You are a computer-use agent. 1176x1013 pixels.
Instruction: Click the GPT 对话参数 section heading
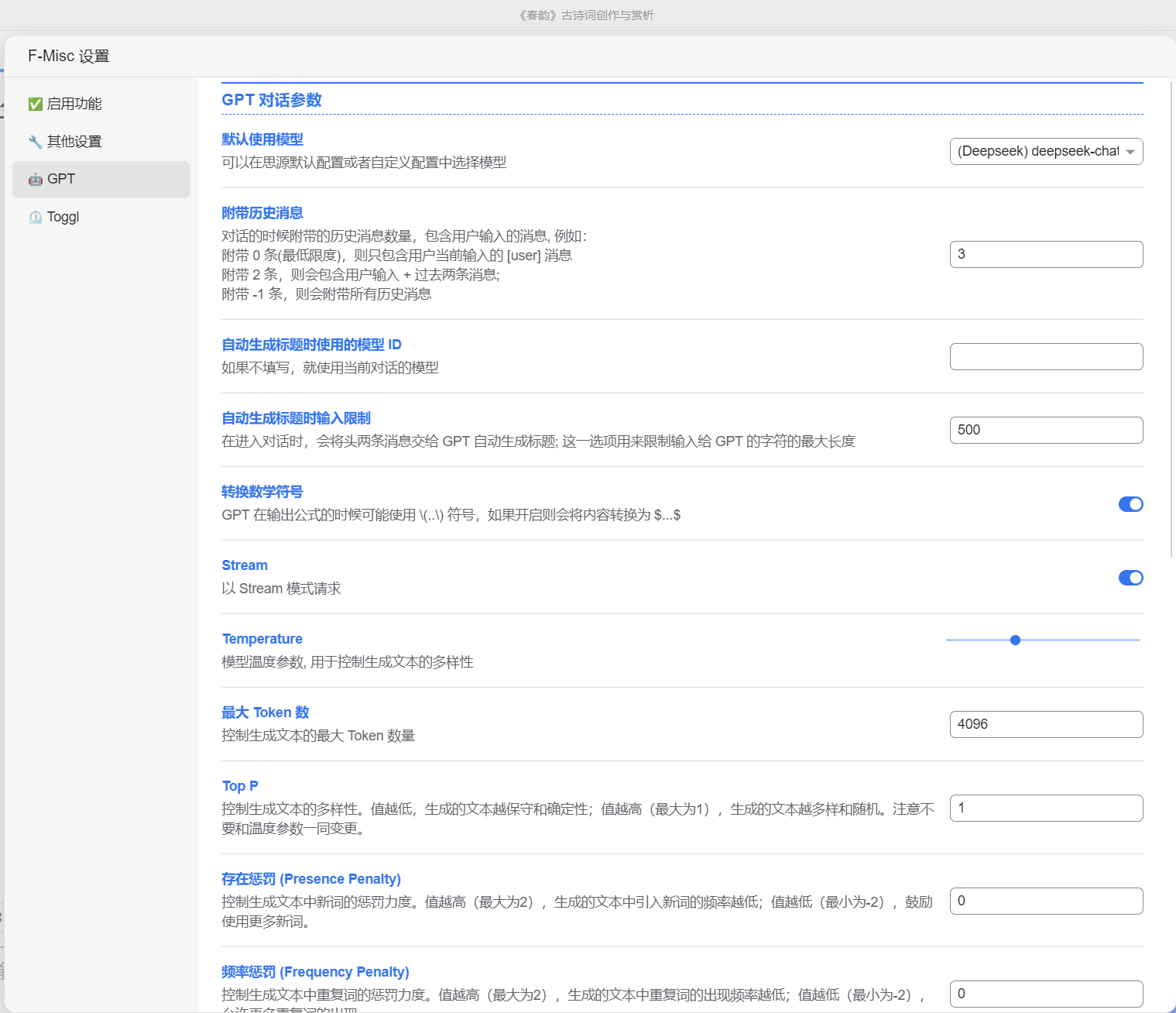click(272, 100)
